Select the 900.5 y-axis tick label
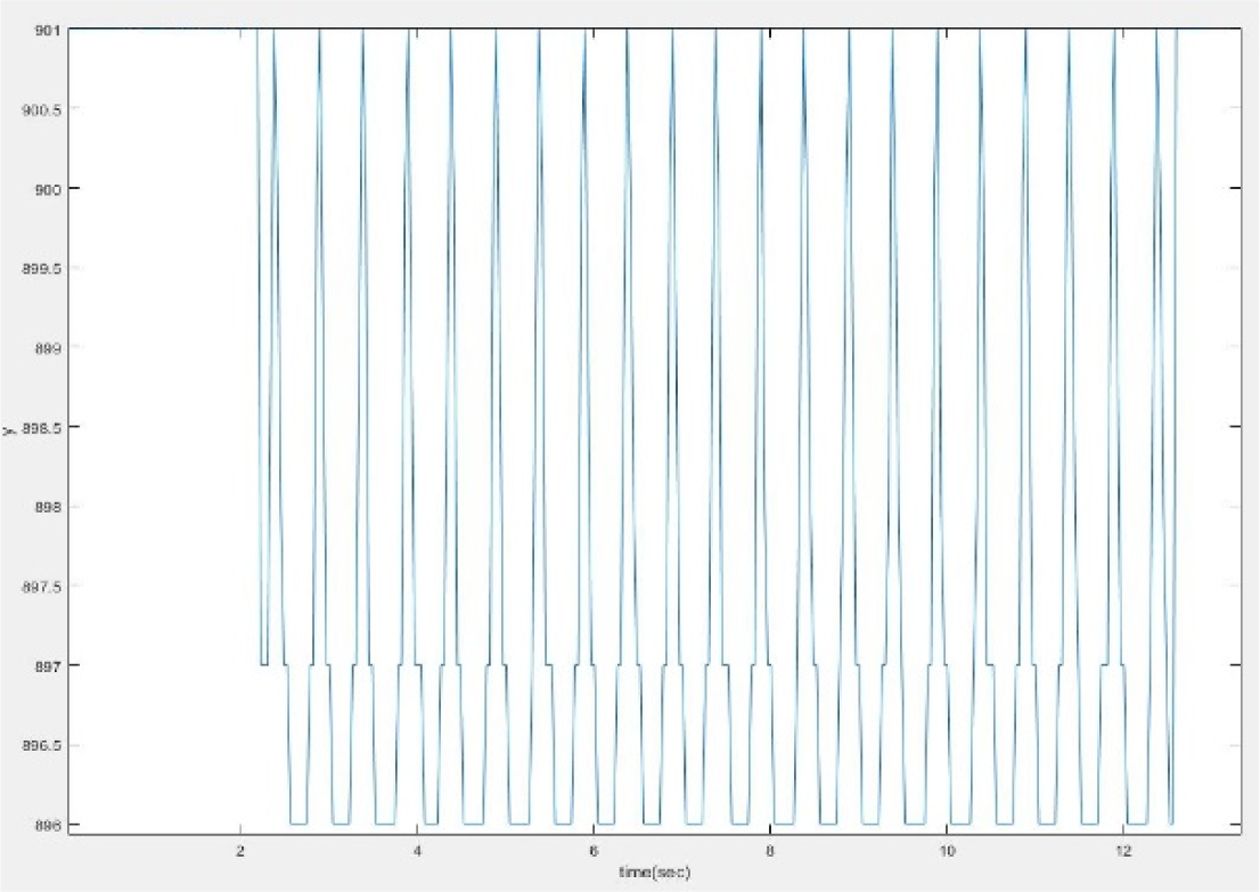 [x=45, y=109]
